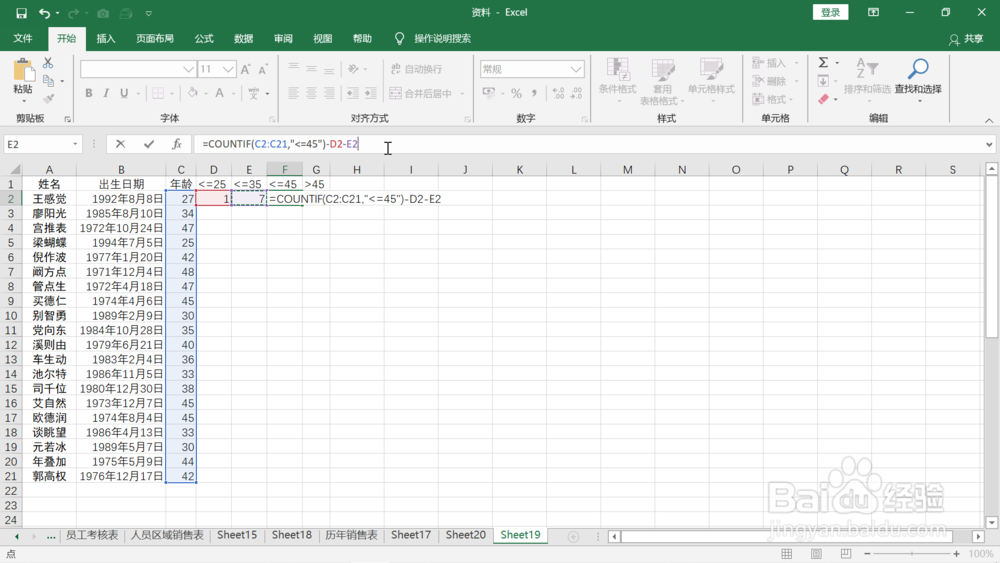Undo the last action
The height and width of the screenshot is (563, 1000).
pos(44,13)
